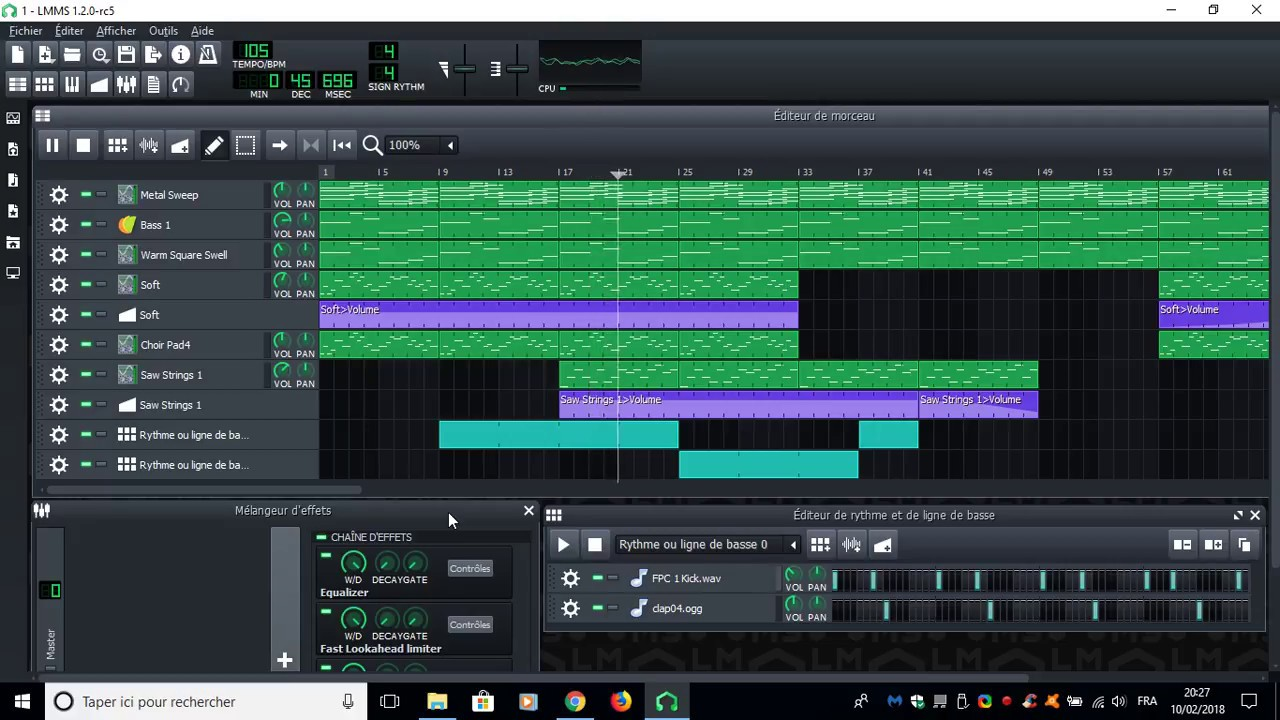This screenshot has height=720, width=1280.
Task: Show the Piano Roll toolbar icon
Action: (x=72, y=85)
